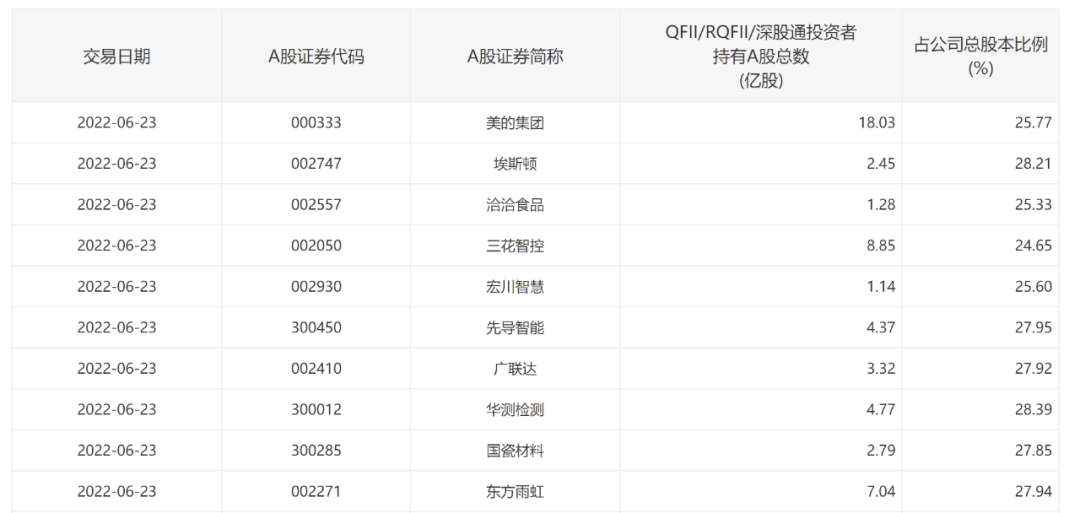This screenshot has width=1080, height=513.
Task: Click the A股证券代码 column header
Action: [x=316, y=57]
